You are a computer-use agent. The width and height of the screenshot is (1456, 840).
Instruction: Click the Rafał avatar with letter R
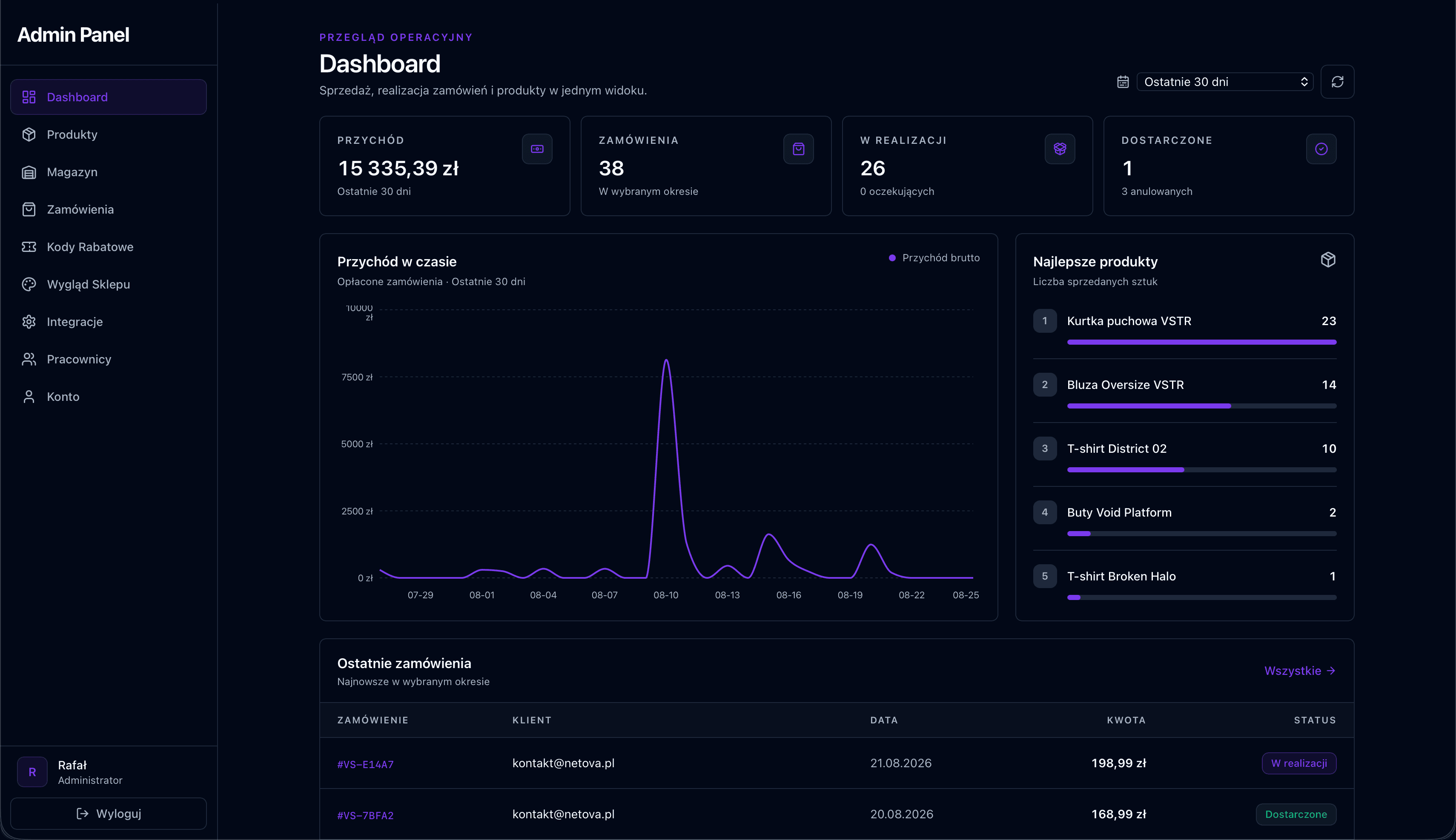click(x=32, y=772)
